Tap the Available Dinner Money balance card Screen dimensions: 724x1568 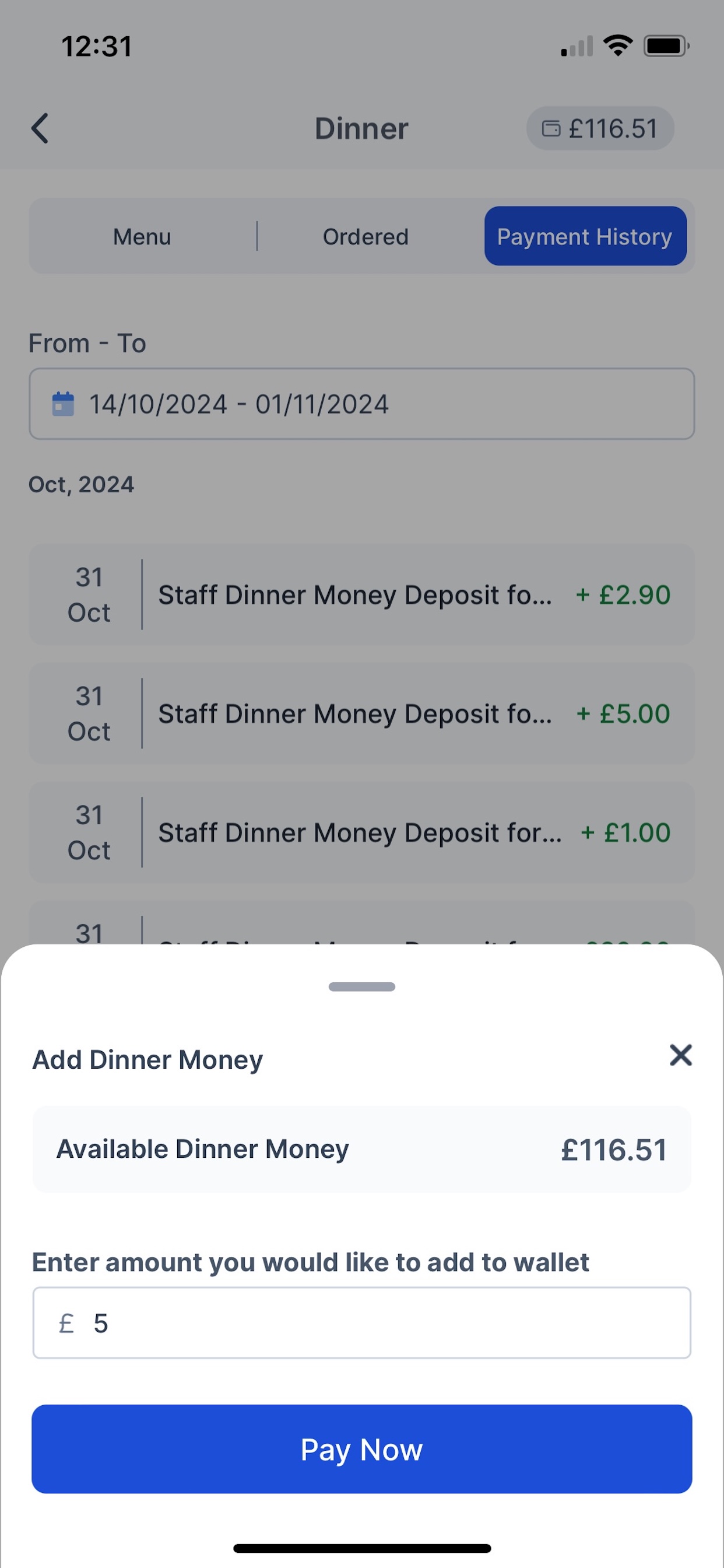[x=361, y=1149]
